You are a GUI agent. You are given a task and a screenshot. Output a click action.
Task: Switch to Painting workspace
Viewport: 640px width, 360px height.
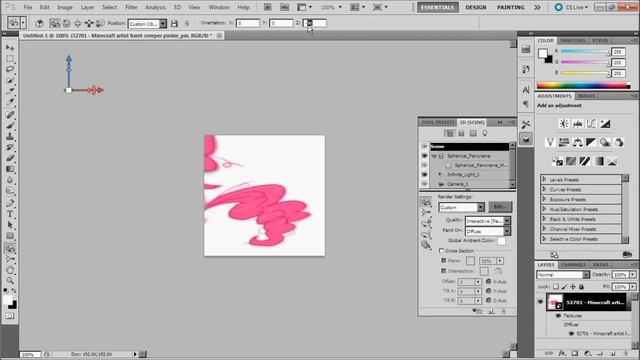[511, 7]
